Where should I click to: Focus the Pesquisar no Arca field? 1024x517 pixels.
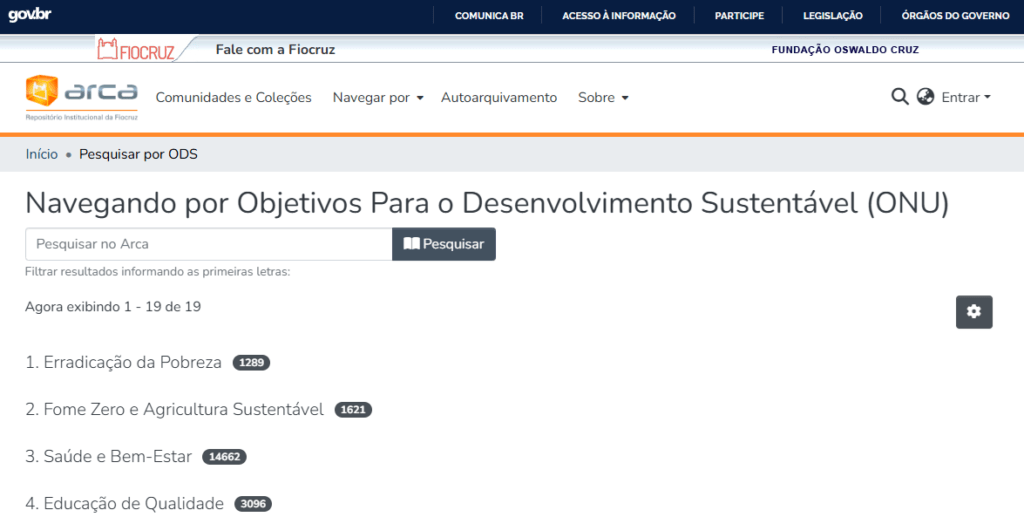pyautogui.click(x=208, y=244)
